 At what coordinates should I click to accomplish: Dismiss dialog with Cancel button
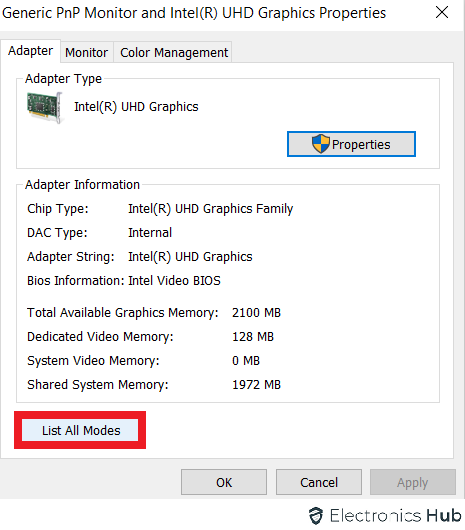coord(319,482)
